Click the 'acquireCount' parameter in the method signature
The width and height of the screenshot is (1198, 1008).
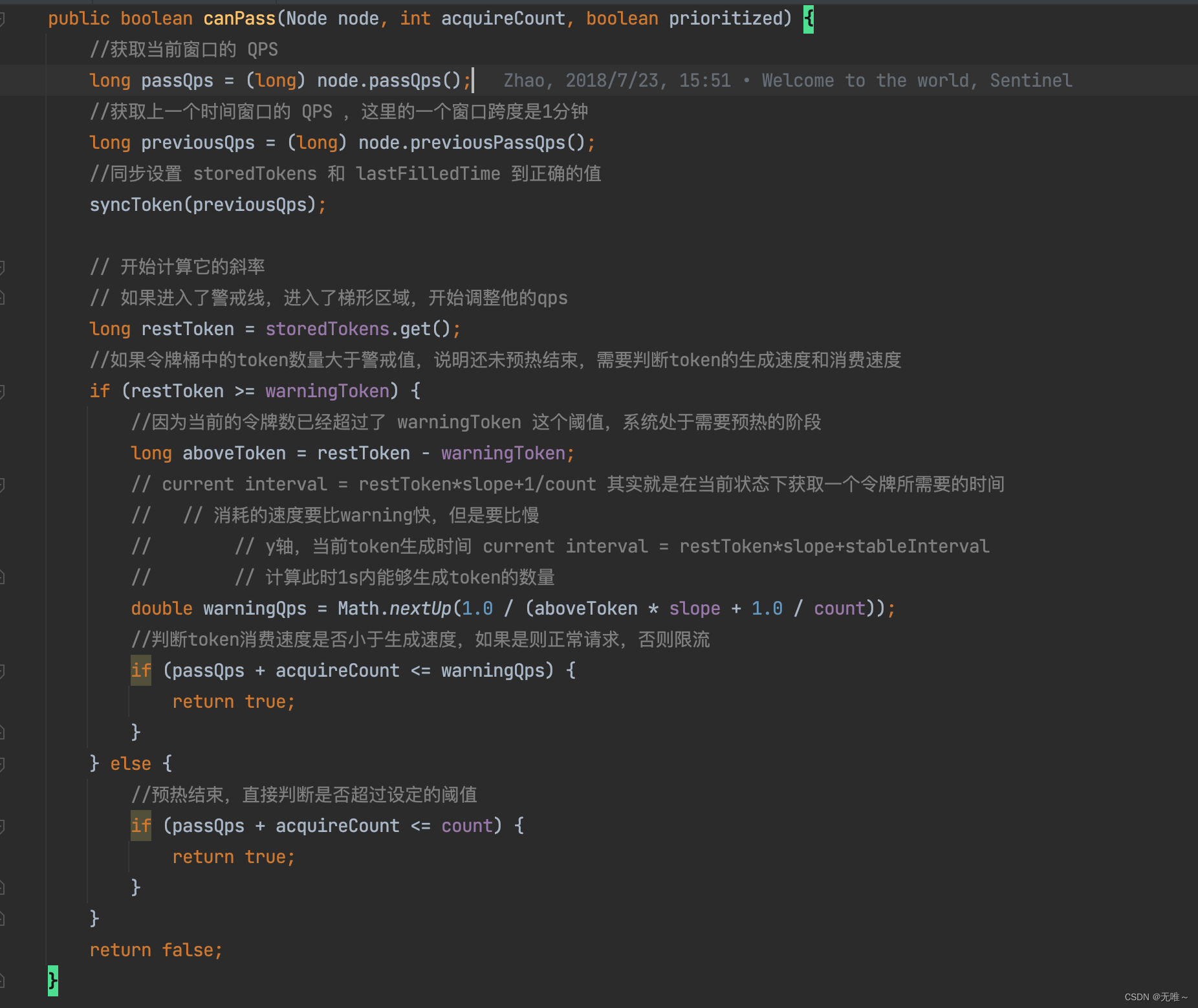coord(503,18)
